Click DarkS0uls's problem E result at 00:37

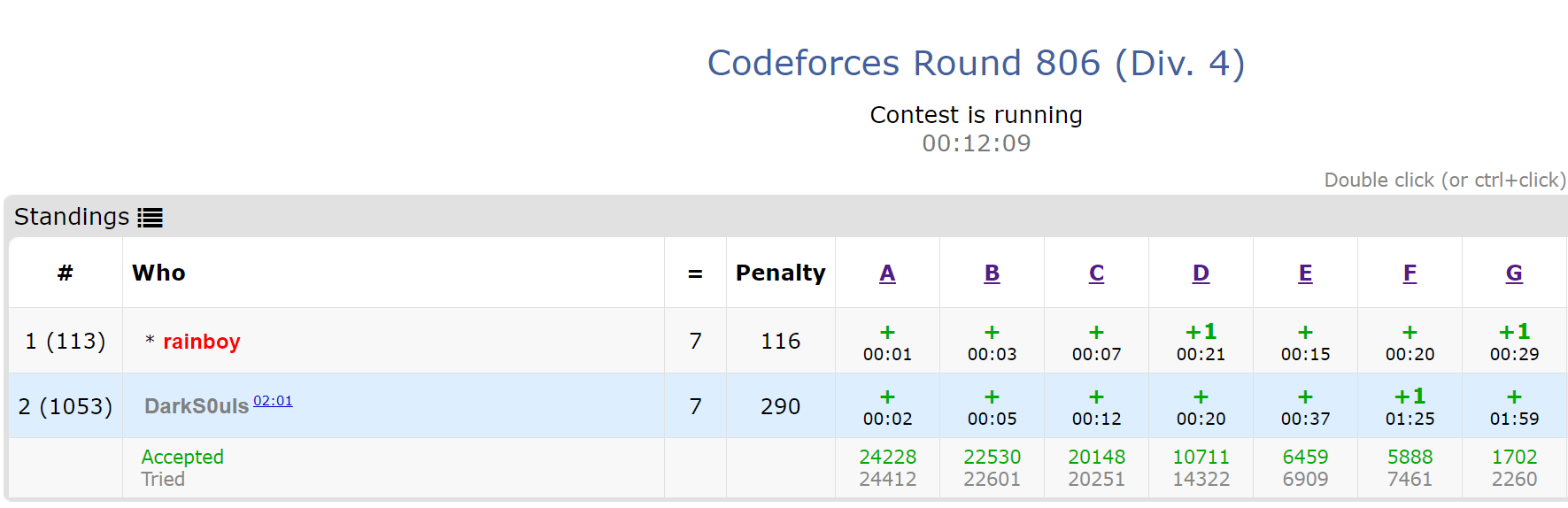pyautogui.click(x=1305, y=407)
